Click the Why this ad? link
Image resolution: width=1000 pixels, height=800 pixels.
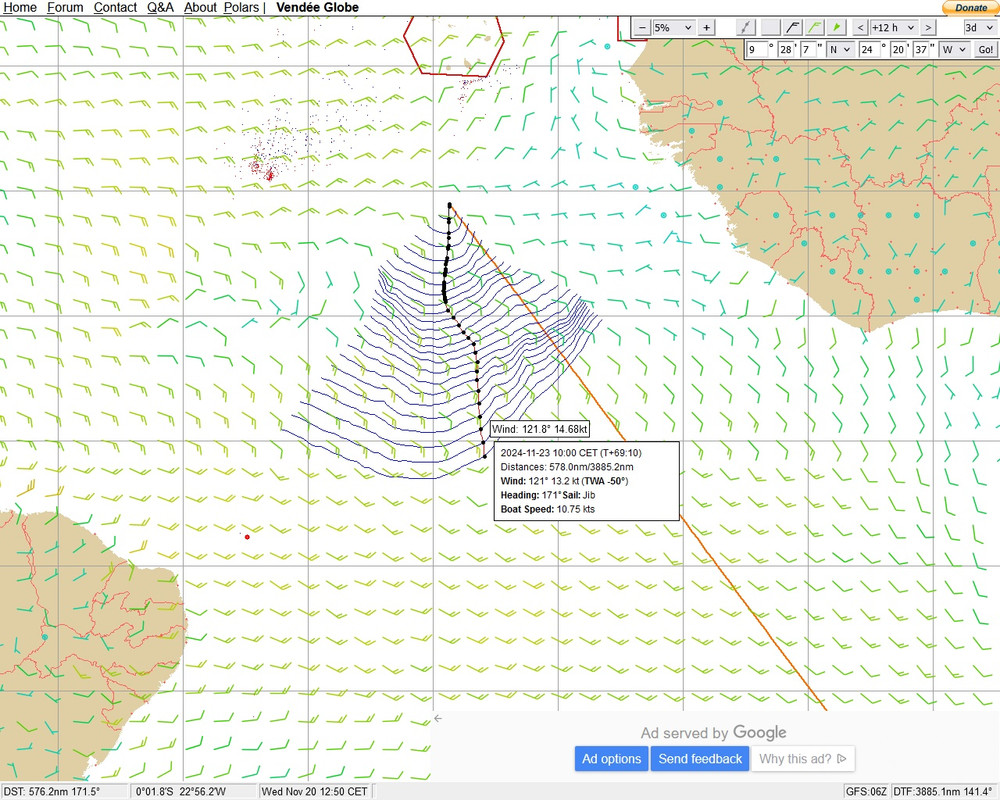[802, 759]
